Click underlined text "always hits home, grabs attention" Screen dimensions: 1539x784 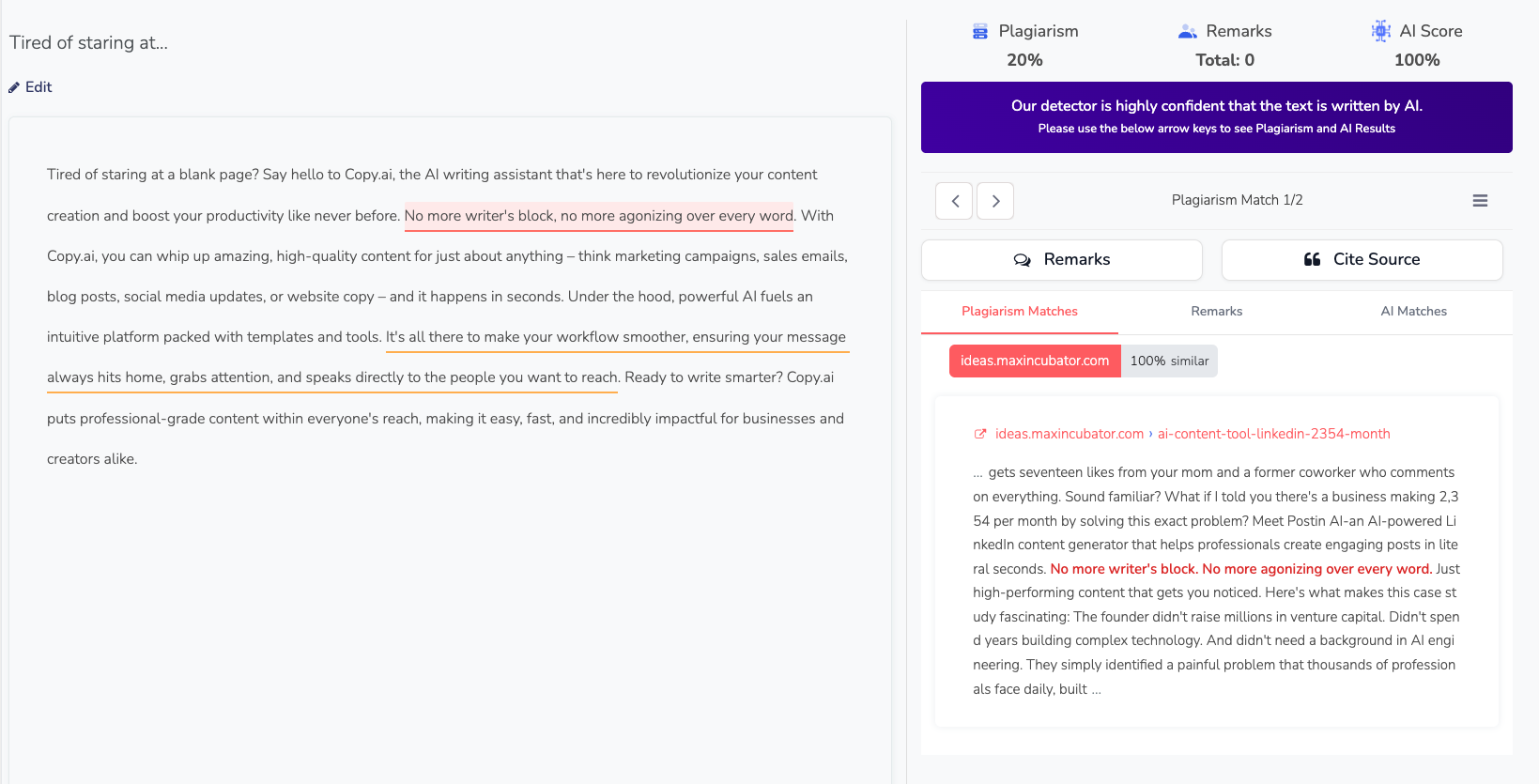click(332, 377)
